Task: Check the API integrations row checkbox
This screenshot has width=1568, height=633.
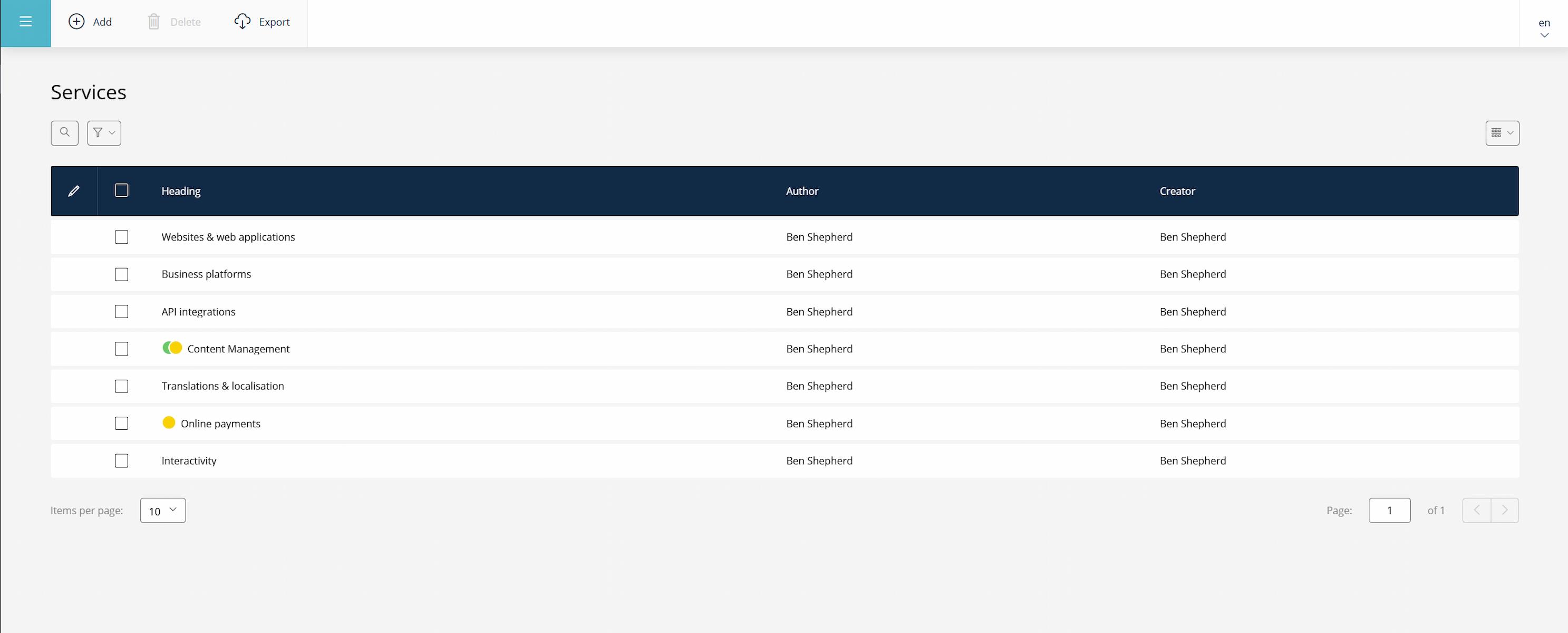Action: (122, 311)
